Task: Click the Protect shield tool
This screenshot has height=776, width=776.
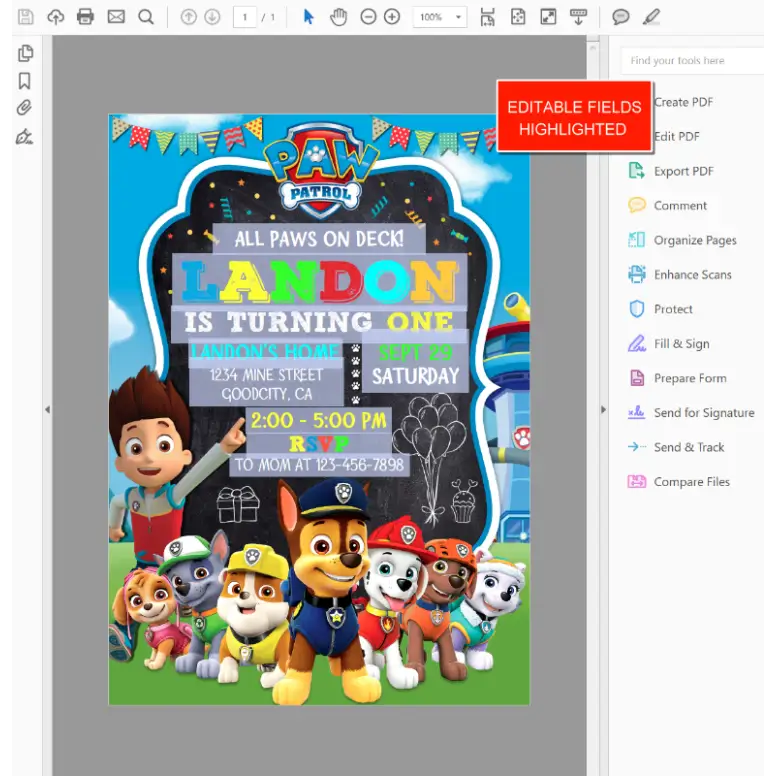Action: tap(660, 309)
